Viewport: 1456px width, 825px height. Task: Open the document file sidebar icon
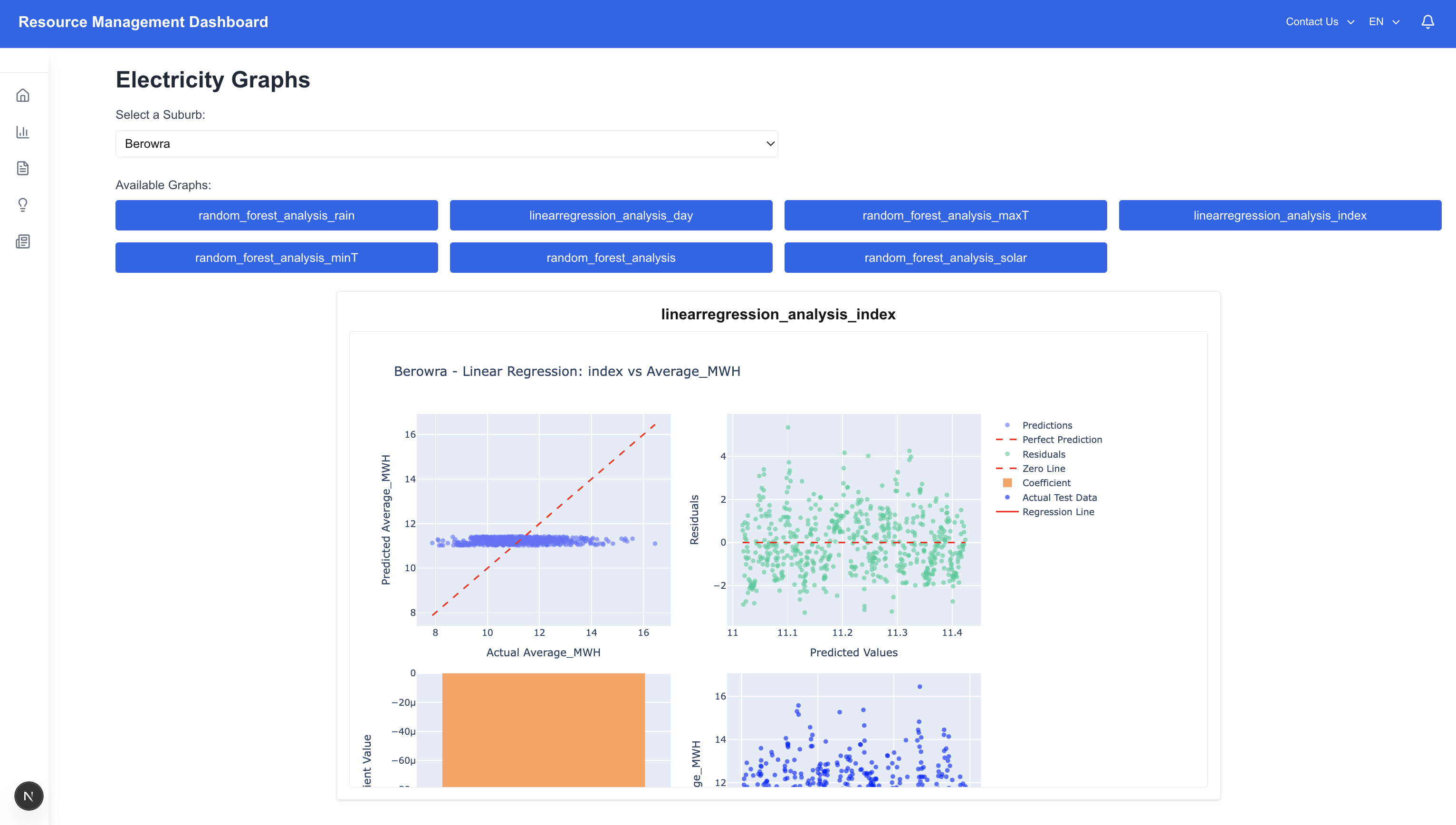click(x=23, y=168)
